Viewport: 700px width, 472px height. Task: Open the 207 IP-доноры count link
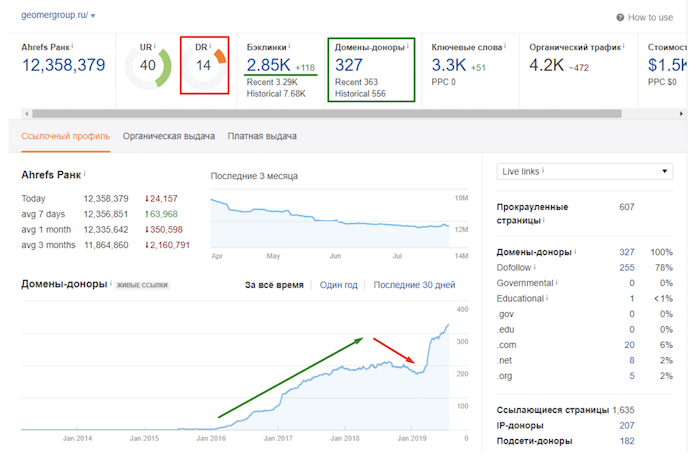click(x=628, y=425)
